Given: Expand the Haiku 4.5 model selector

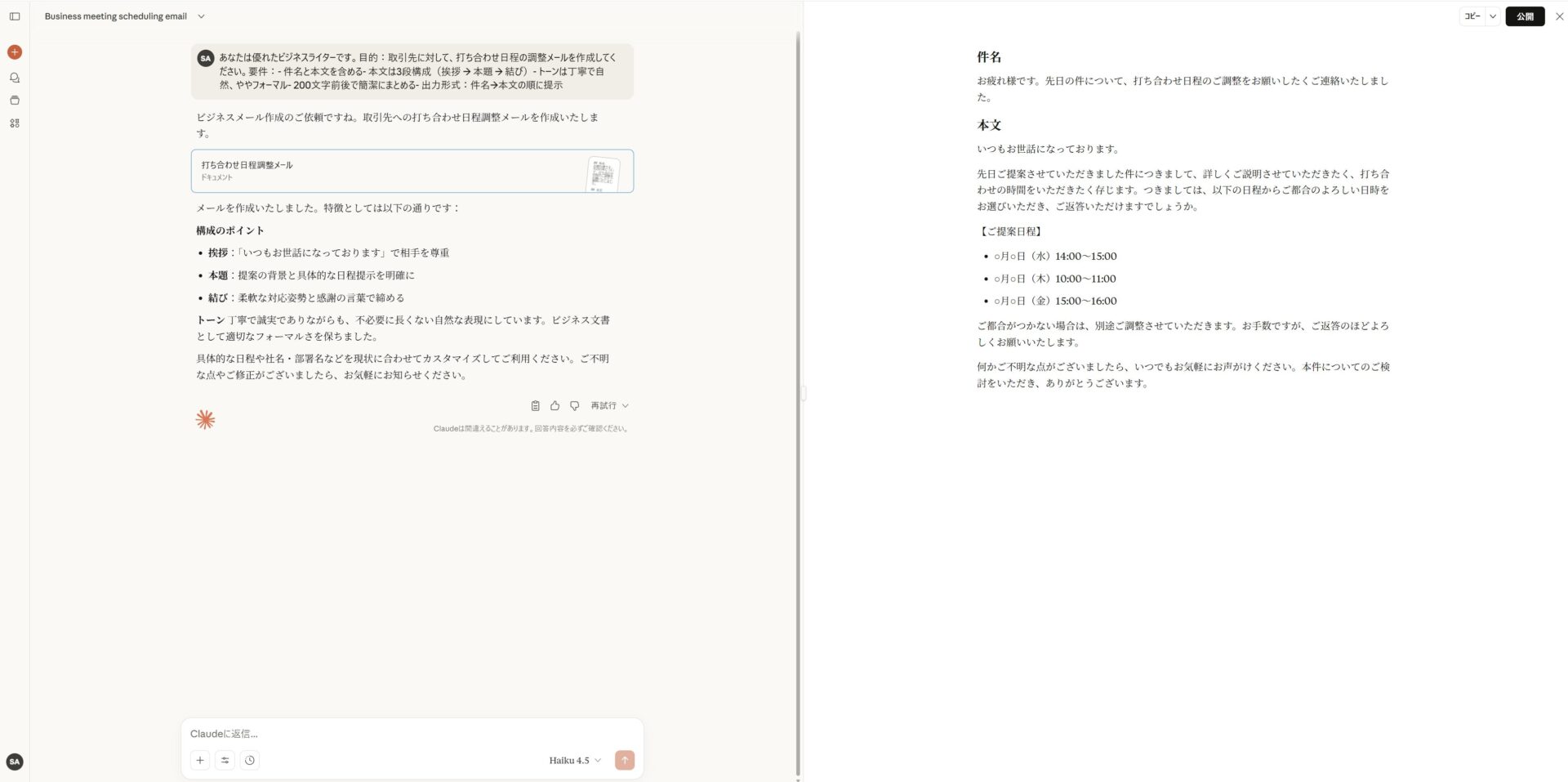Looking at the screenshot, I should [x=575, y=761].
